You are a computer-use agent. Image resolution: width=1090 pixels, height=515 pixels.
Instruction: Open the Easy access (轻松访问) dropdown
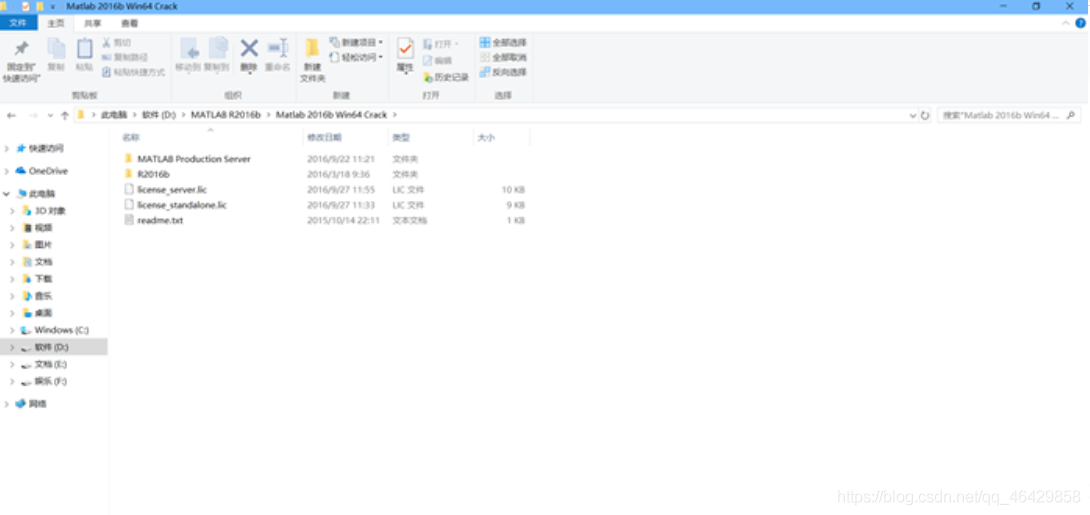357,57
